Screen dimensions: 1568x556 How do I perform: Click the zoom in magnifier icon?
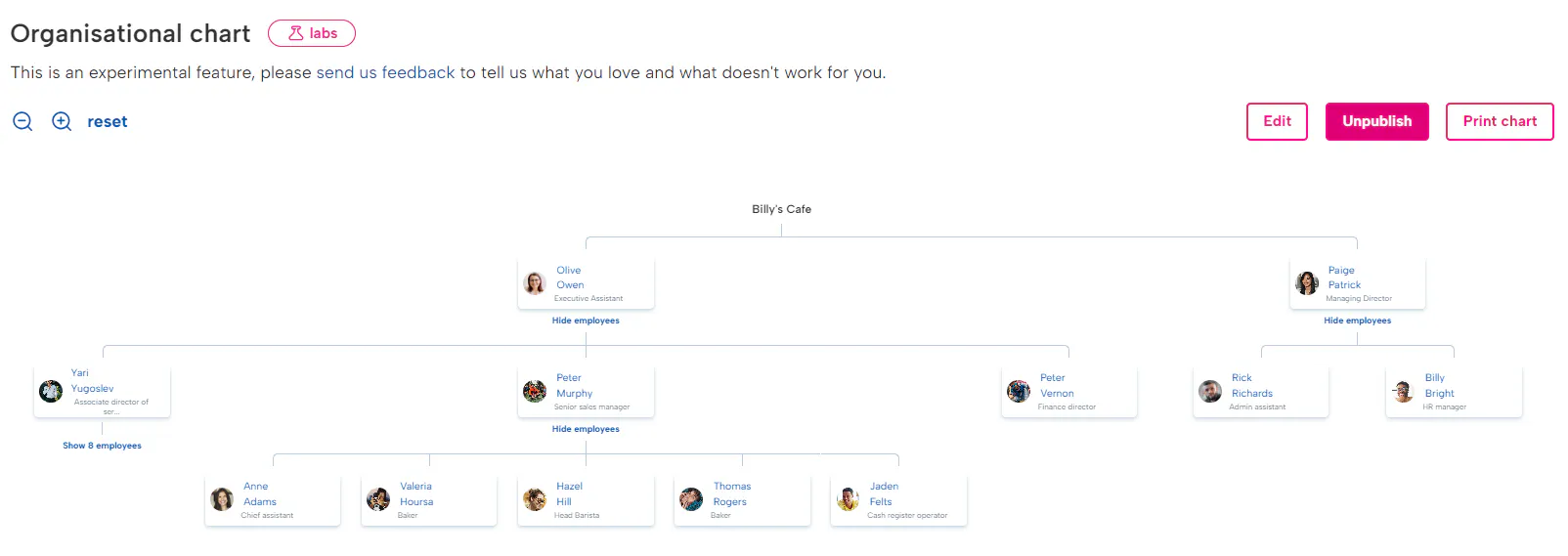pos(62,121)
